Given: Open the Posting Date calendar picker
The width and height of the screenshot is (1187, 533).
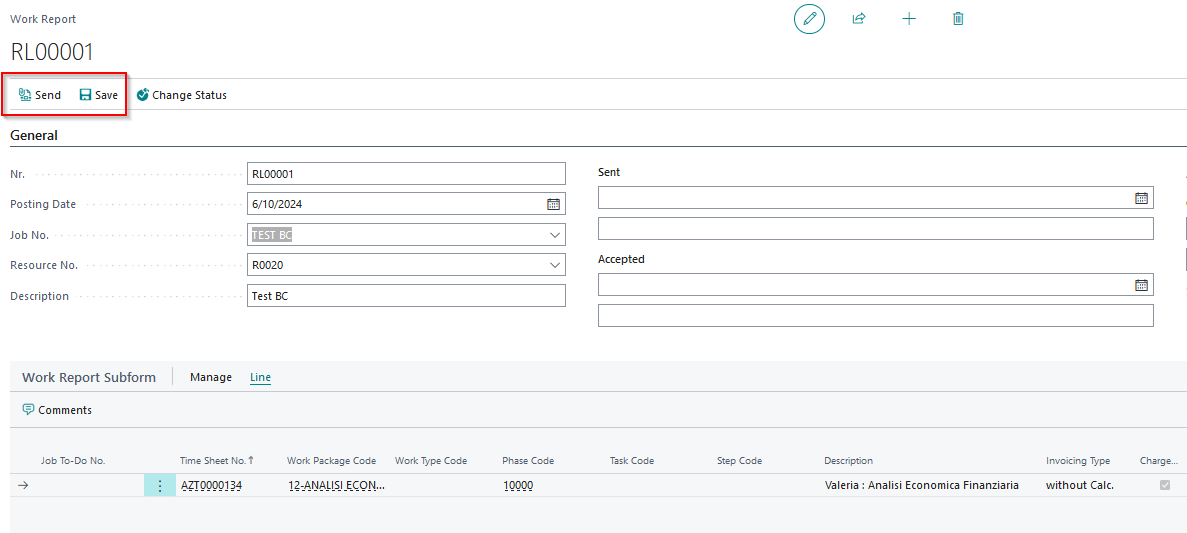Looking at the screenshot, I should (553, 204).
